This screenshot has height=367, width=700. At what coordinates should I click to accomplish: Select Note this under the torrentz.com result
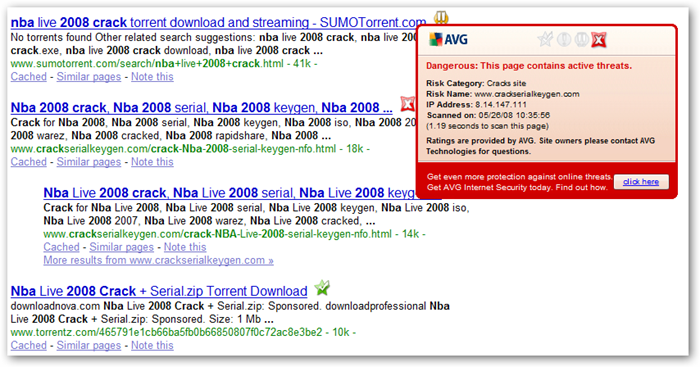(152, 346)
